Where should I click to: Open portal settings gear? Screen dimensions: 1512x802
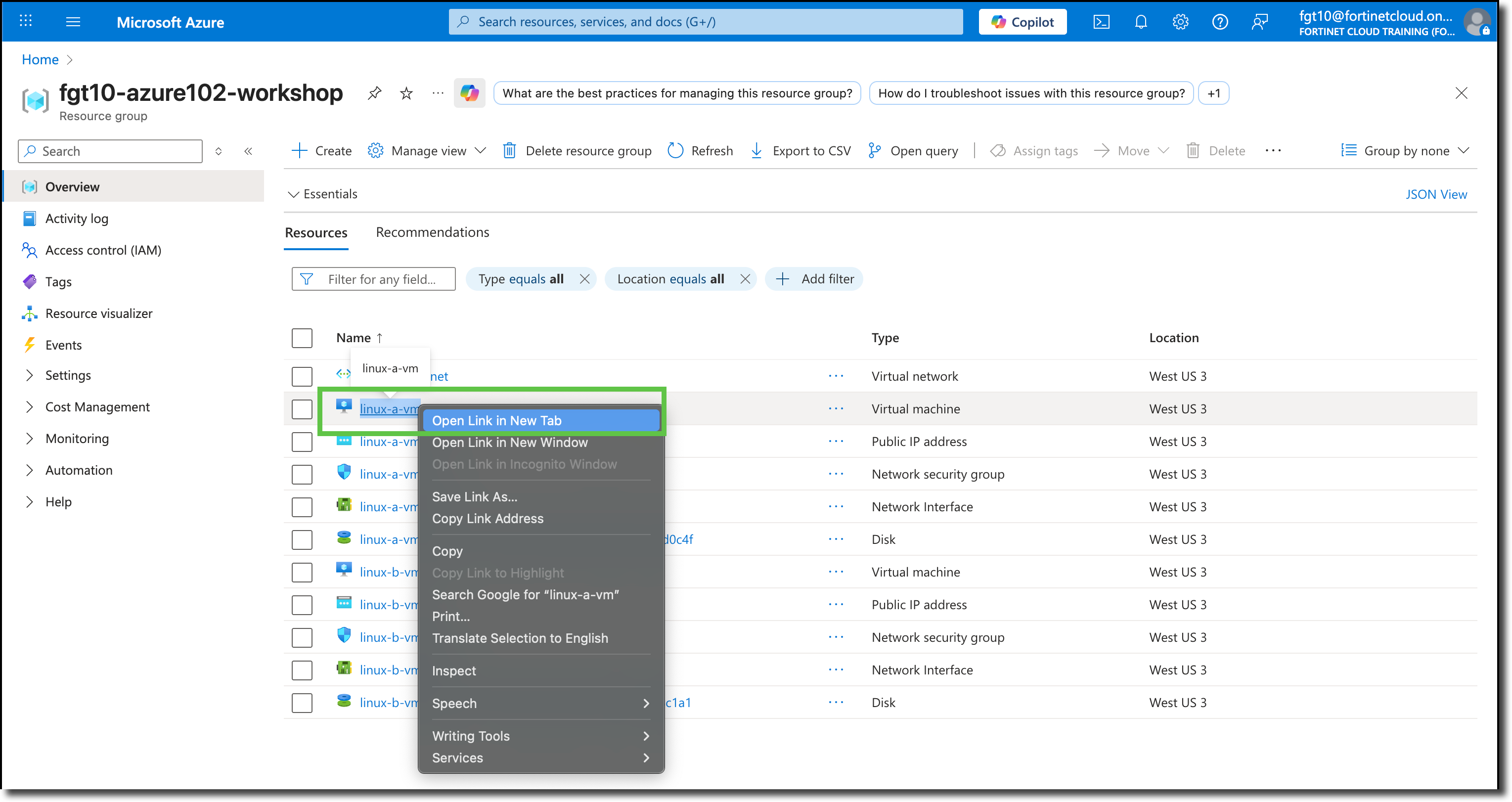tap(1180, 22)
